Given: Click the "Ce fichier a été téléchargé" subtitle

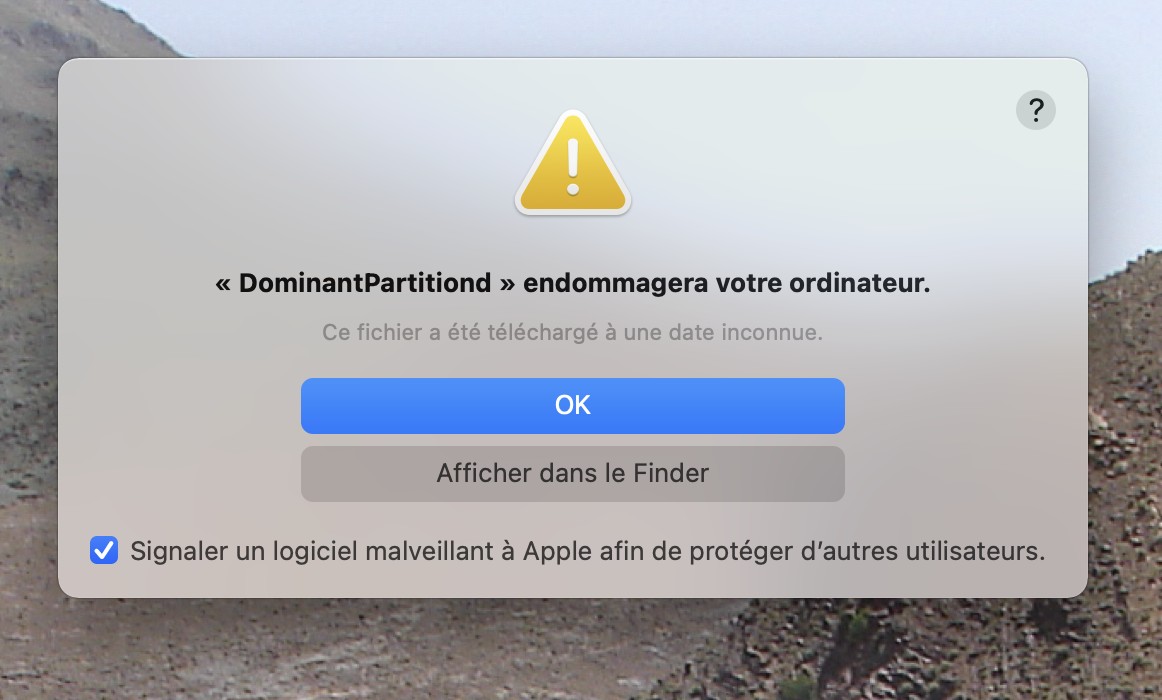Looking at the screenshot, I should pyautogui.click(x=460, y=333).
